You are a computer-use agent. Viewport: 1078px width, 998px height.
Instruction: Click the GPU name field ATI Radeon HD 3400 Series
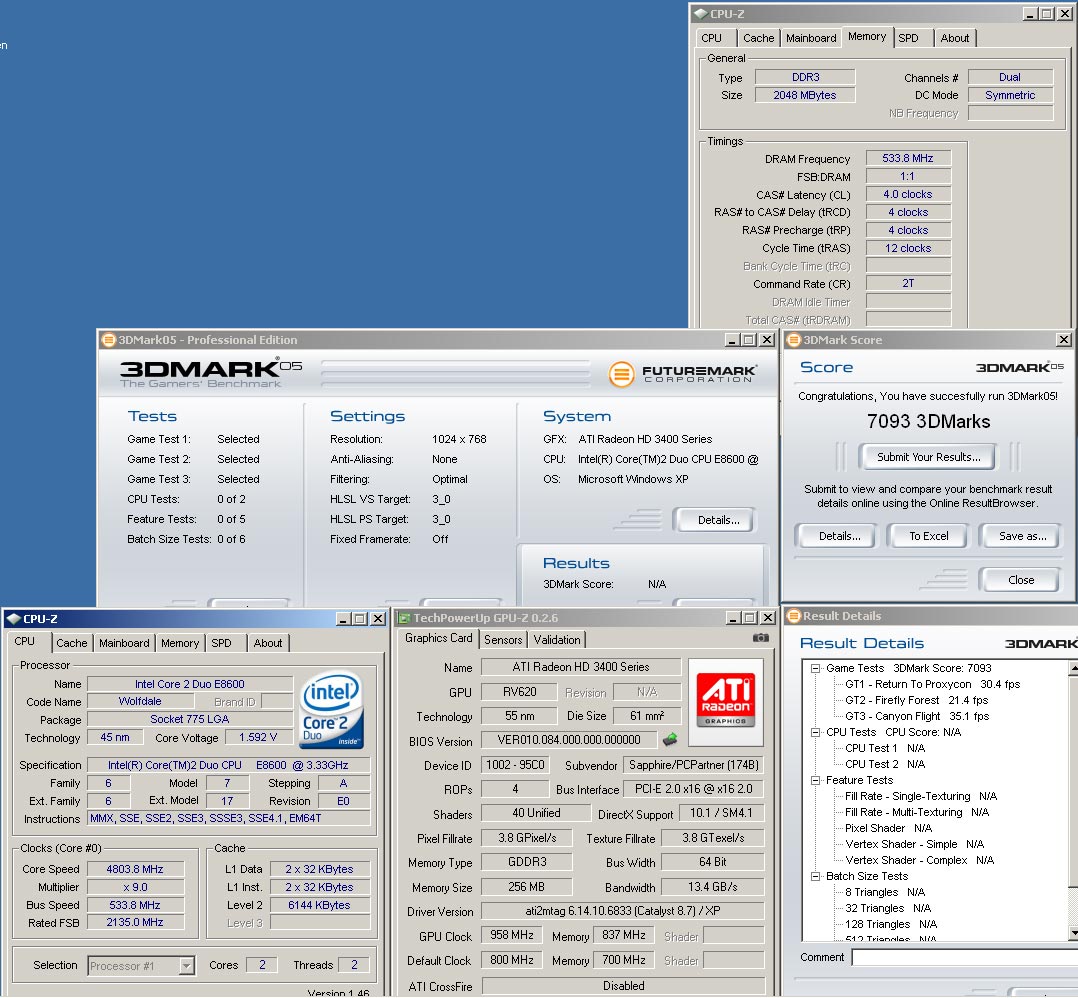tap(581, 667)
